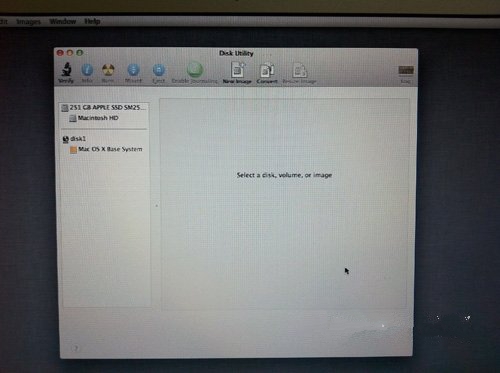Click the Disk Utility window title

tap(236, 53)
